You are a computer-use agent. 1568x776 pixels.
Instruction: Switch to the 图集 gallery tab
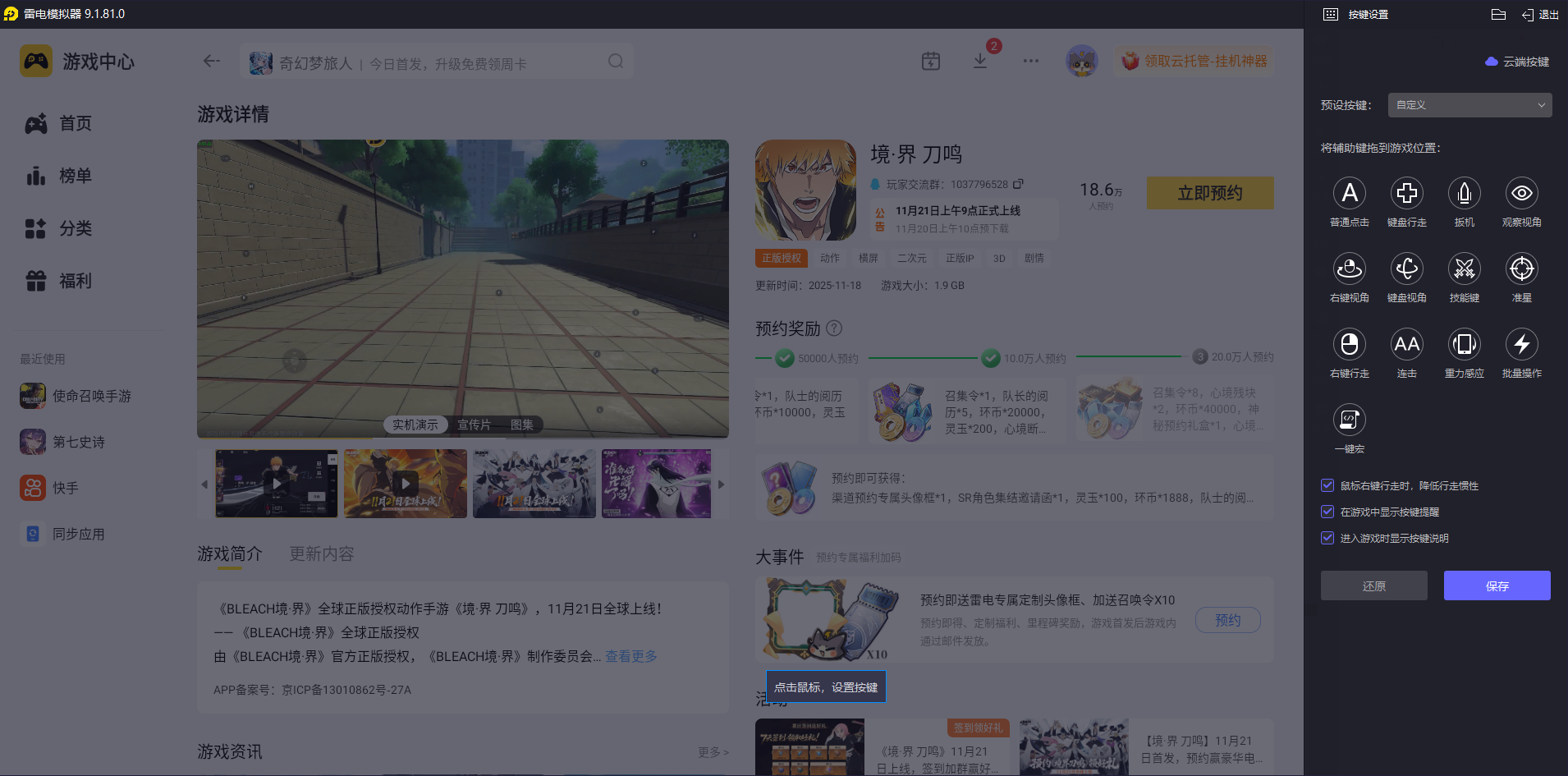(x=522, y=425)
